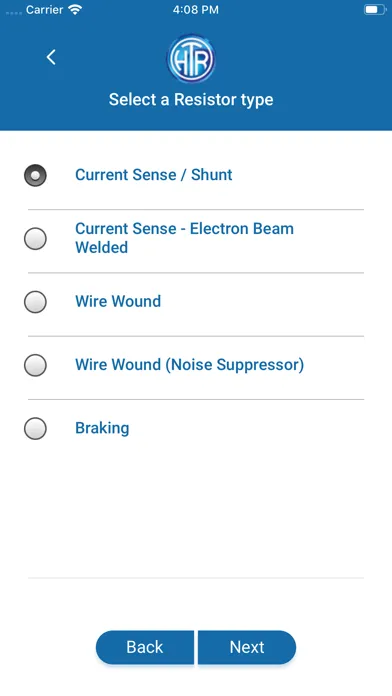Click the 'Wire Wound' option text
The width and height of the screenshot is (392, 696).
[x=118, y=301]
